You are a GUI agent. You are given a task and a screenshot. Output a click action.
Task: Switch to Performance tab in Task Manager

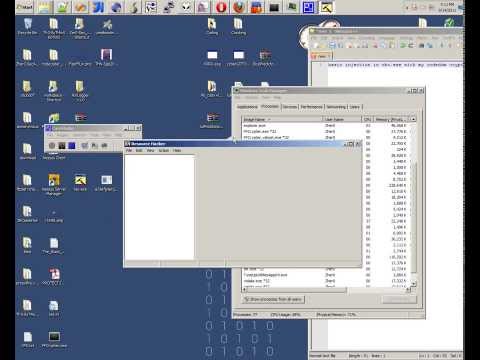coord(311,107)
